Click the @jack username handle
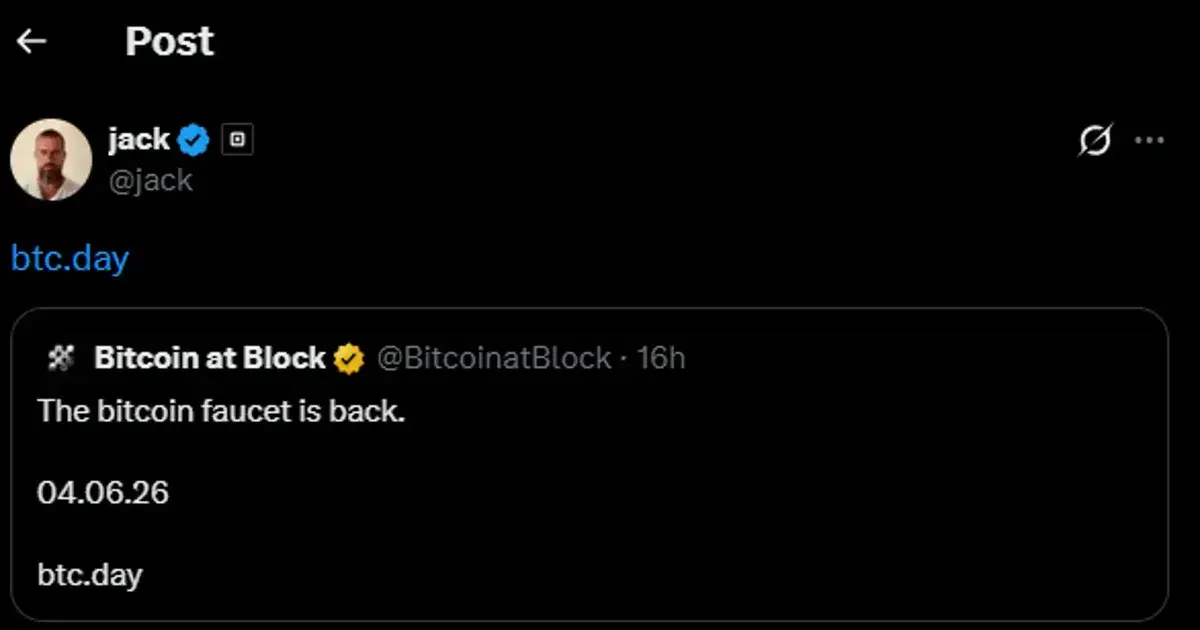The image size is (1200, 630). click(x=152, y=180)
